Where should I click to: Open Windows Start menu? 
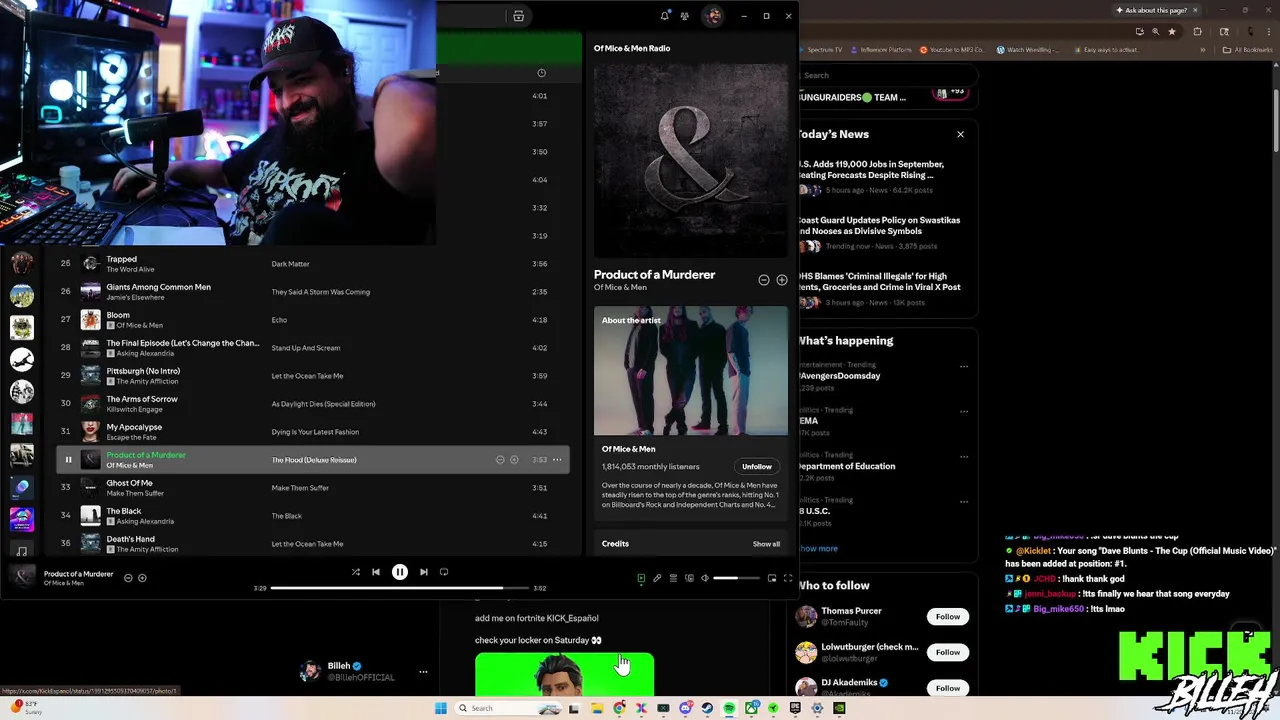pyautogui.click(x=440, y=708)
